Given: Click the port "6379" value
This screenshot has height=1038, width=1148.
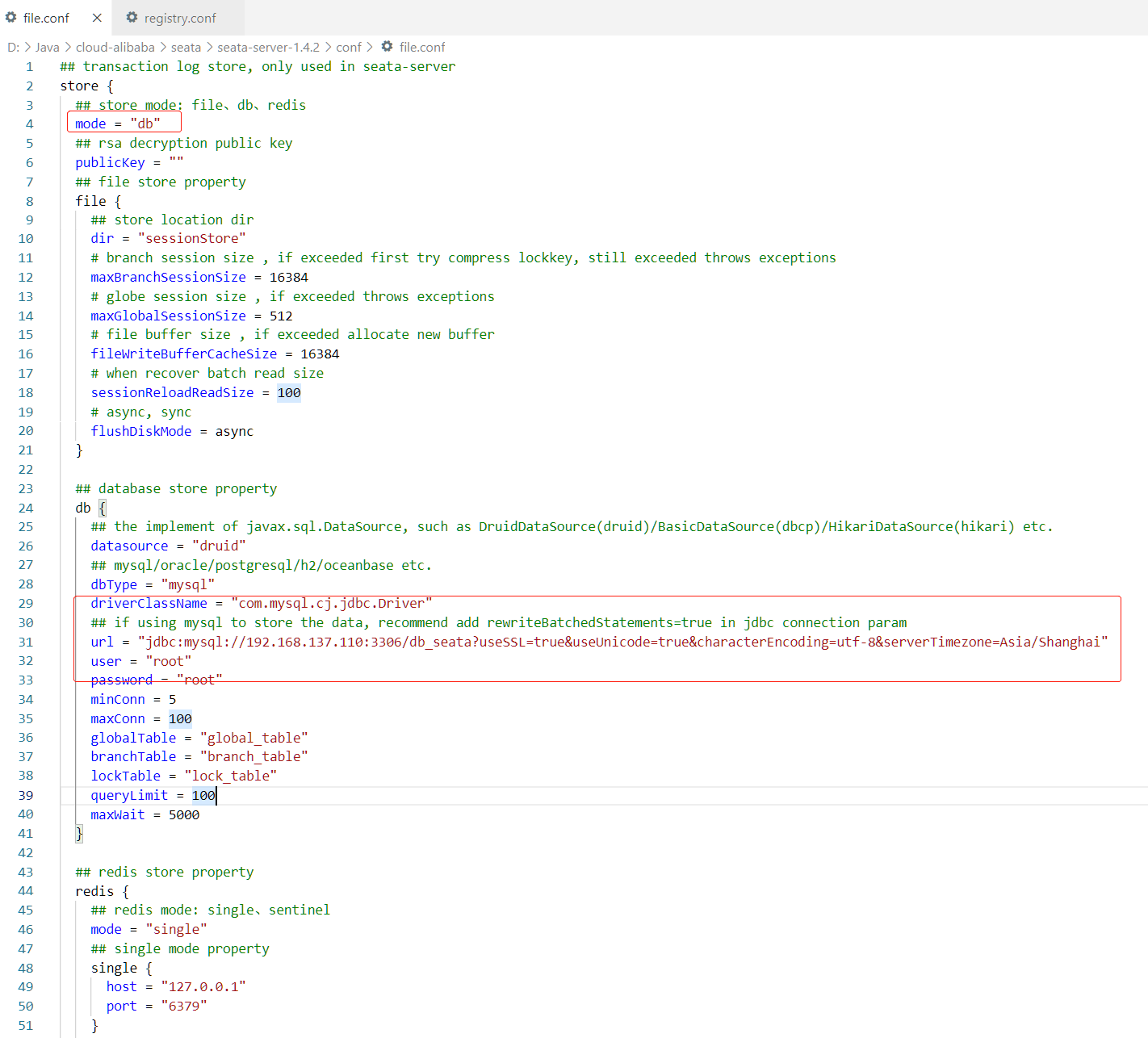Looking at the screenshot, I should (x=184, y=1006).
